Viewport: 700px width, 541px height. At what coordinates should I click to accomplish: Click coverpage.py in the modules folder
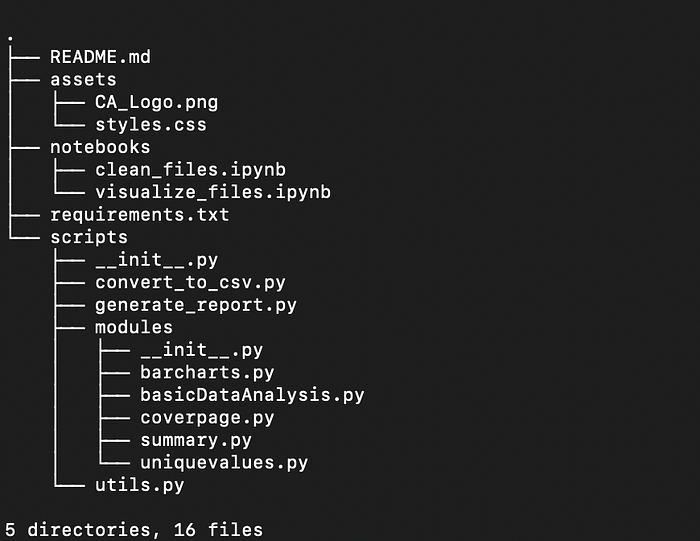[207, 417]
